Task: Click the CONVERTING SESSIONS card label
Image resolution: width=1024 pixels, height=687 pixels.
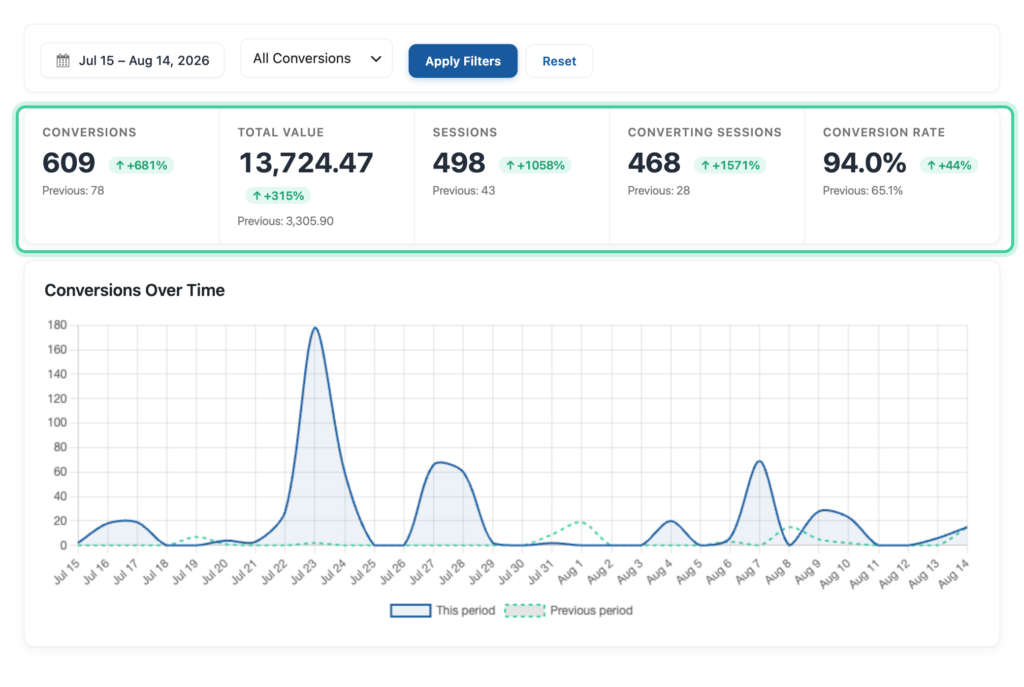Action: [x=705, y=133]
